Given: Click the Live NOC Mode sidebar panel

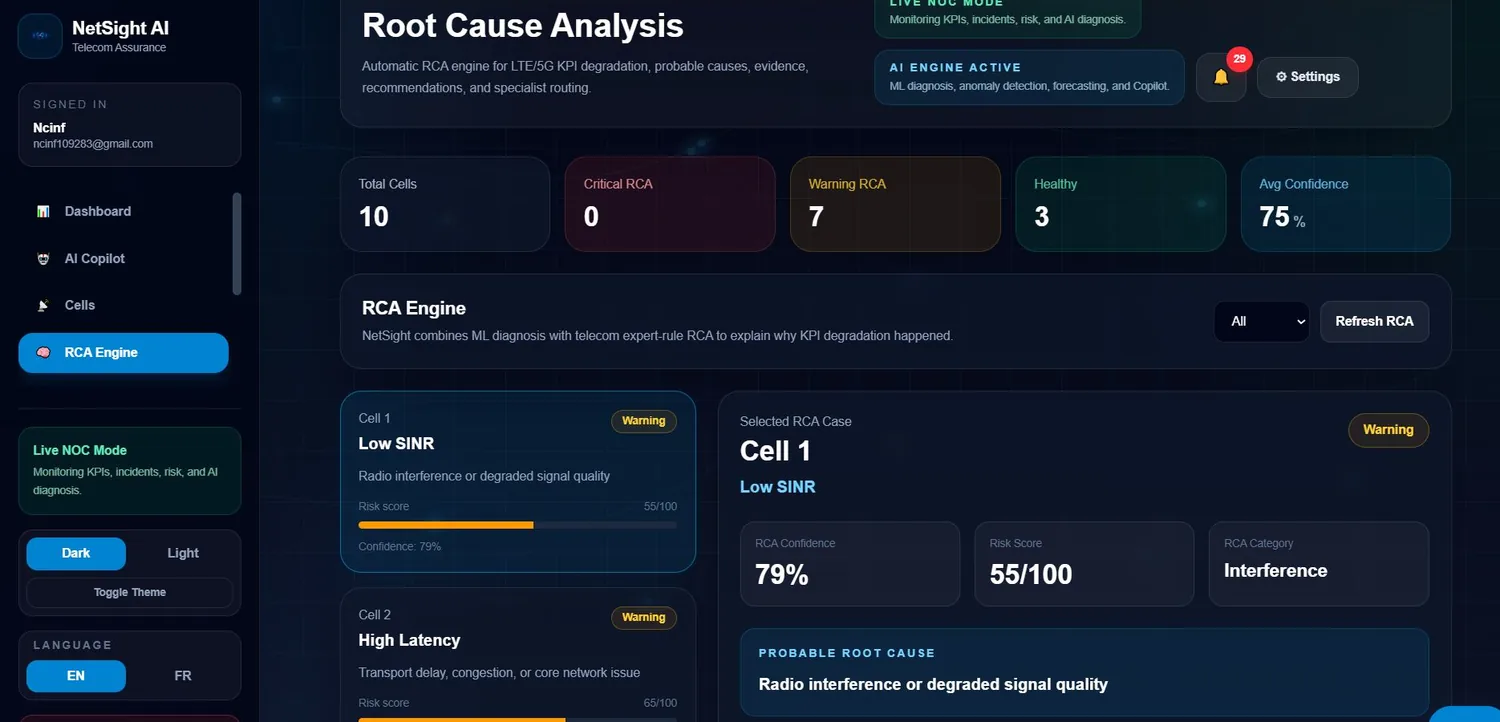Looking at the screenshot, I should pos(130,471).
